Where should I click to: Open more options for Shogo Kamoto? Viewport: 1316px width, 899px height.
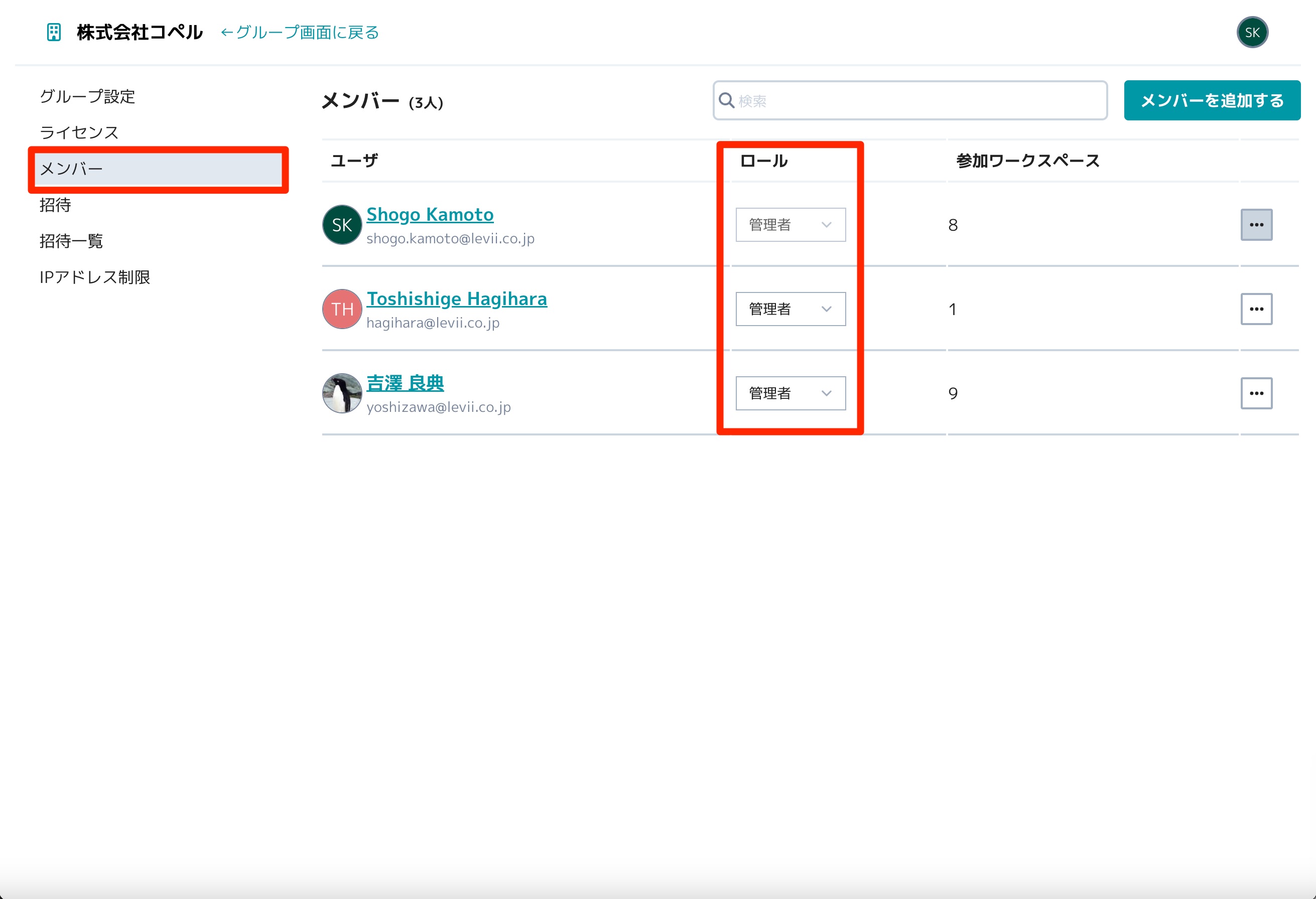tap(1257, 225)
